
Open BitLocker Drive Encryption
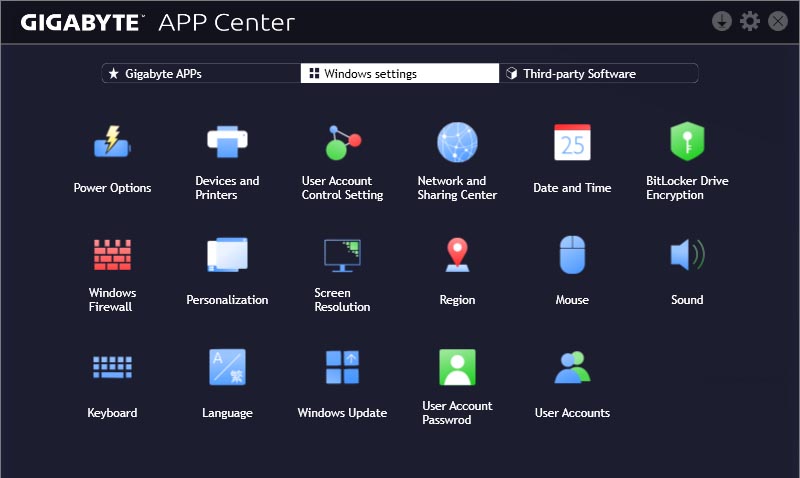pyautogui.click(x=687, y=143)
